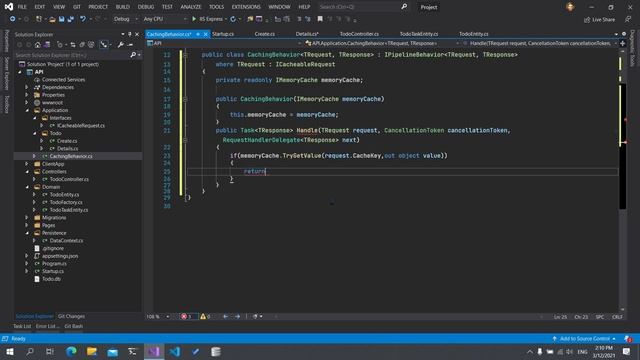The height and width of the screenshot is (360, 640).
Task: Open the Git Bash panel tab
Action: tap(74, 326)
